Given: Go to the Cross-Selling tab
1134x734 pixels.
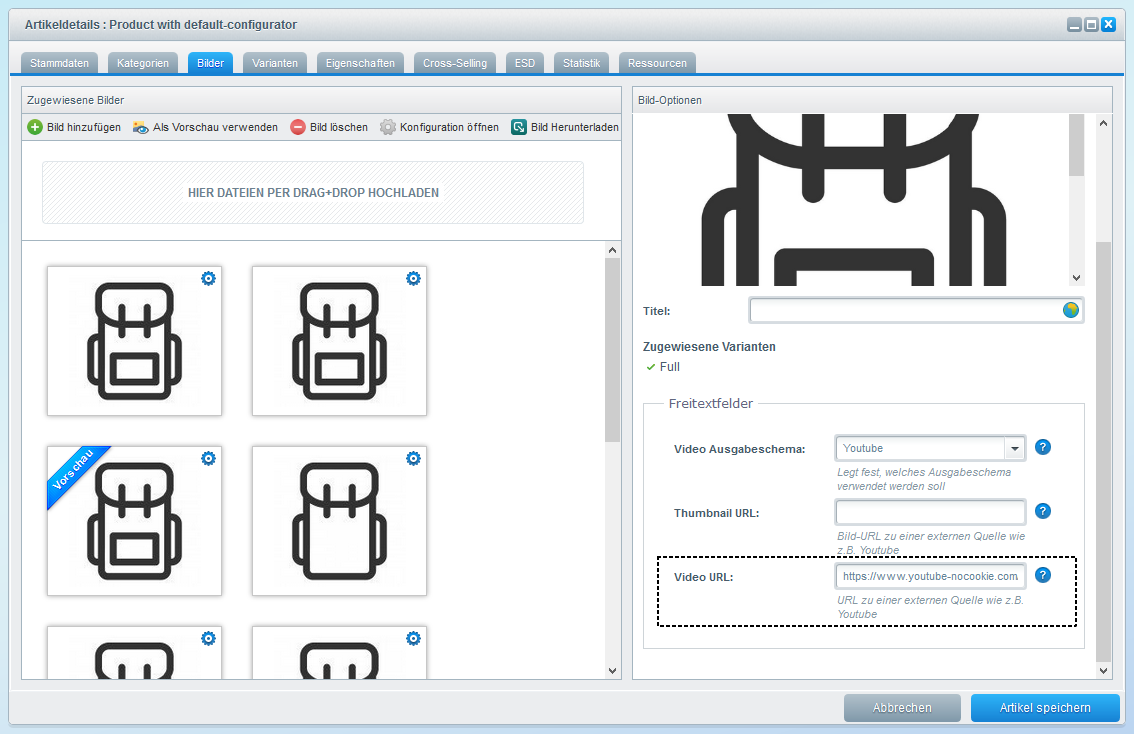Looking at the screenshot, I should click(455, 63).
